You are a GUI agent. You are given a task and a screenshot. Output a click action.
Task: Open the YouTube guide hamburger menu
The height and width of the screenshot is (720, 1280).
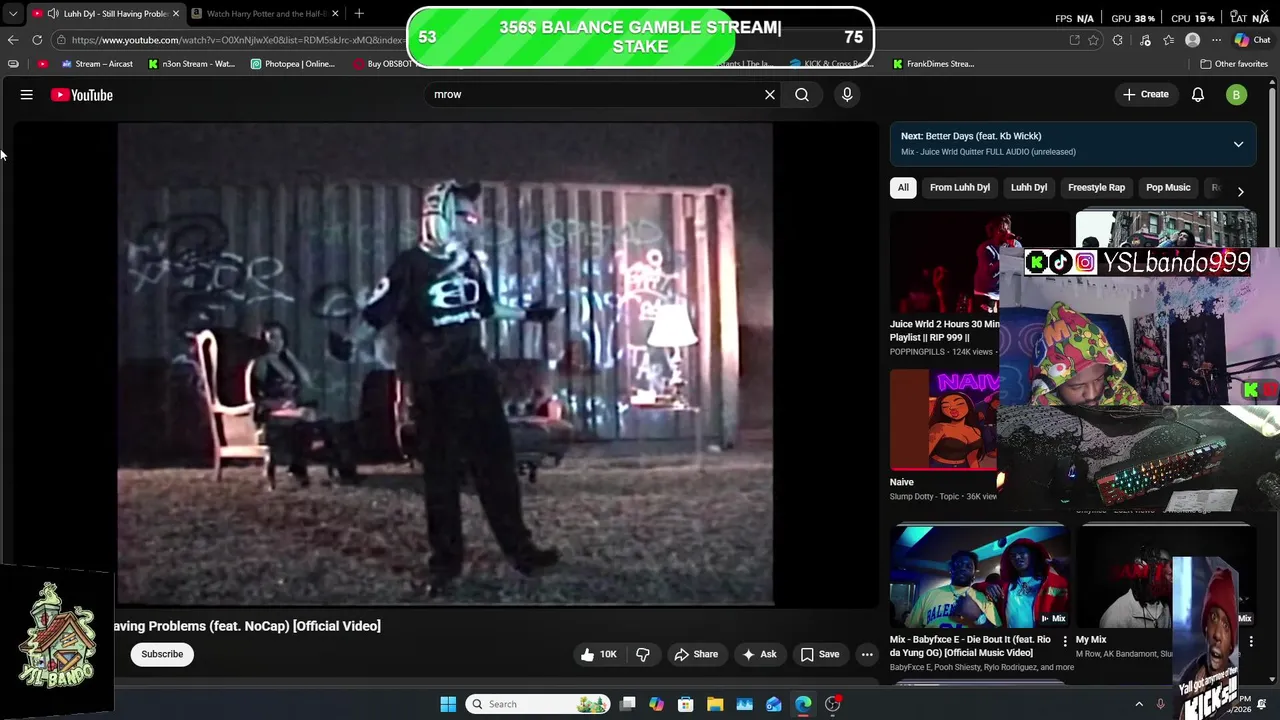[x=27, y=95]
